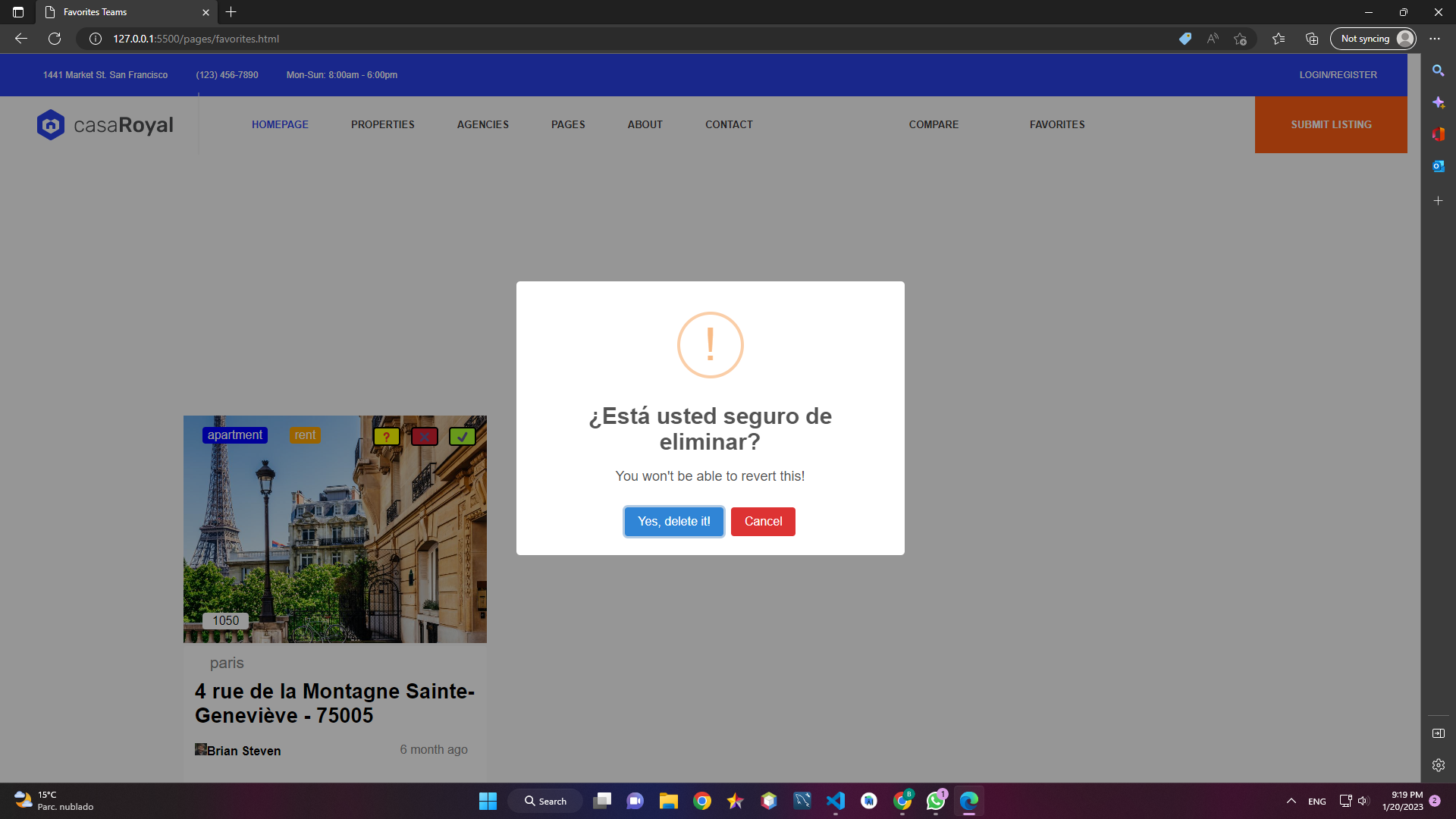Image resolution: width=1456 pixels, height=819 pixels.
Task: Open Outlook from the Edge sidebar
Action: [x=1439, y=166]
